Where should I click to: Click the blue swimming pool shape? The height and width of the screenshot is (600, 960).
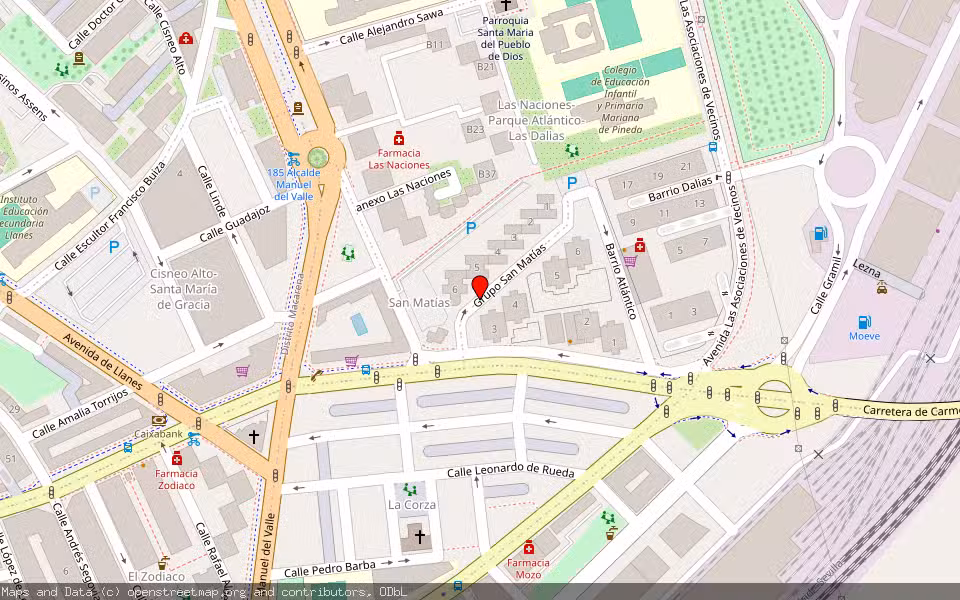pyautogui.click(x=359, y=324)
